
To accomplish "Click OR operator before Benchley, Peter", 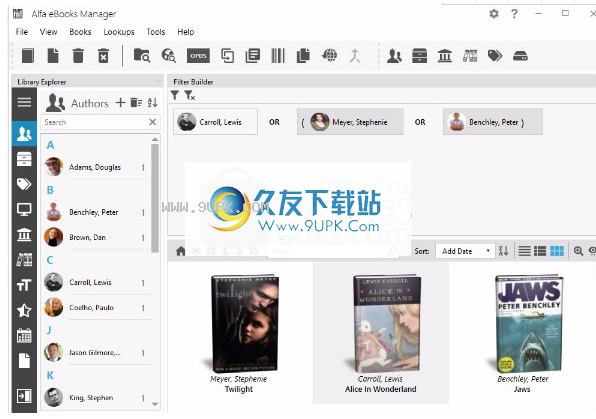I will (x=420, y=122).
